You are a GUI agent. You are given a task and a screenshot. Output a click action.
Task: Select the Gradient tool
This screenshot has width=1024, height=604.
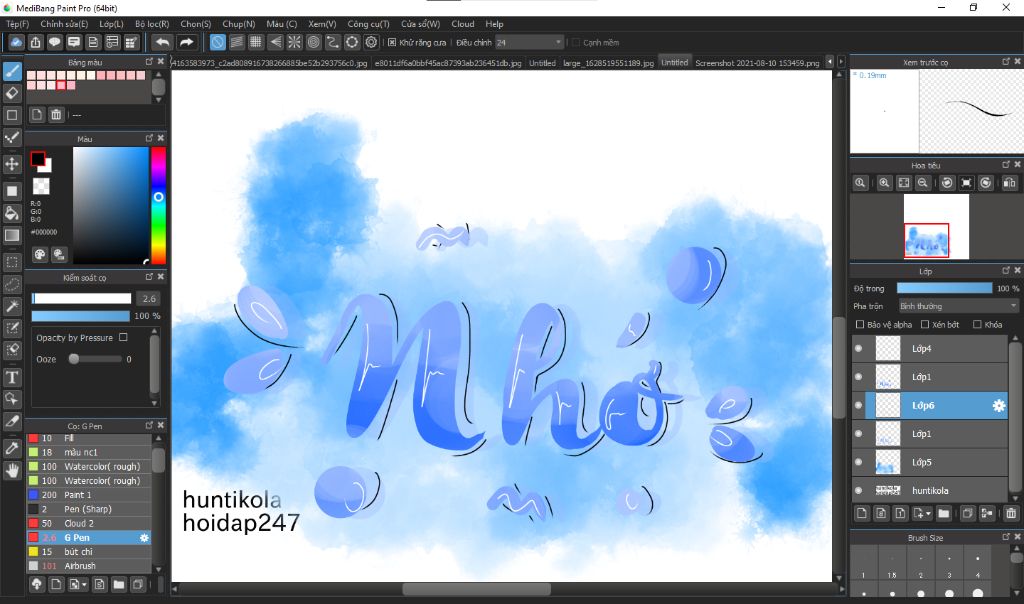click(x=12, y=235)
